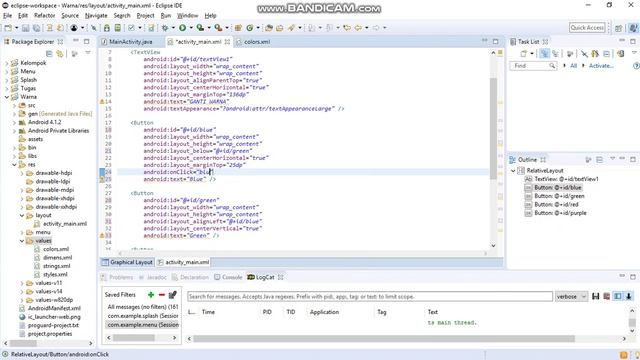The image size is (640, 360).
Task: Open the Navigate menu
Action: 96,16
